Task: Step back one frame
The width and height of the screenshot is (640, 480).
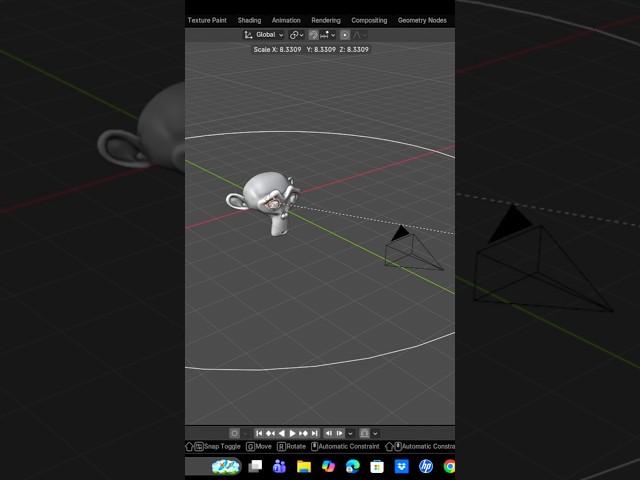Action: tap(329, 433)
